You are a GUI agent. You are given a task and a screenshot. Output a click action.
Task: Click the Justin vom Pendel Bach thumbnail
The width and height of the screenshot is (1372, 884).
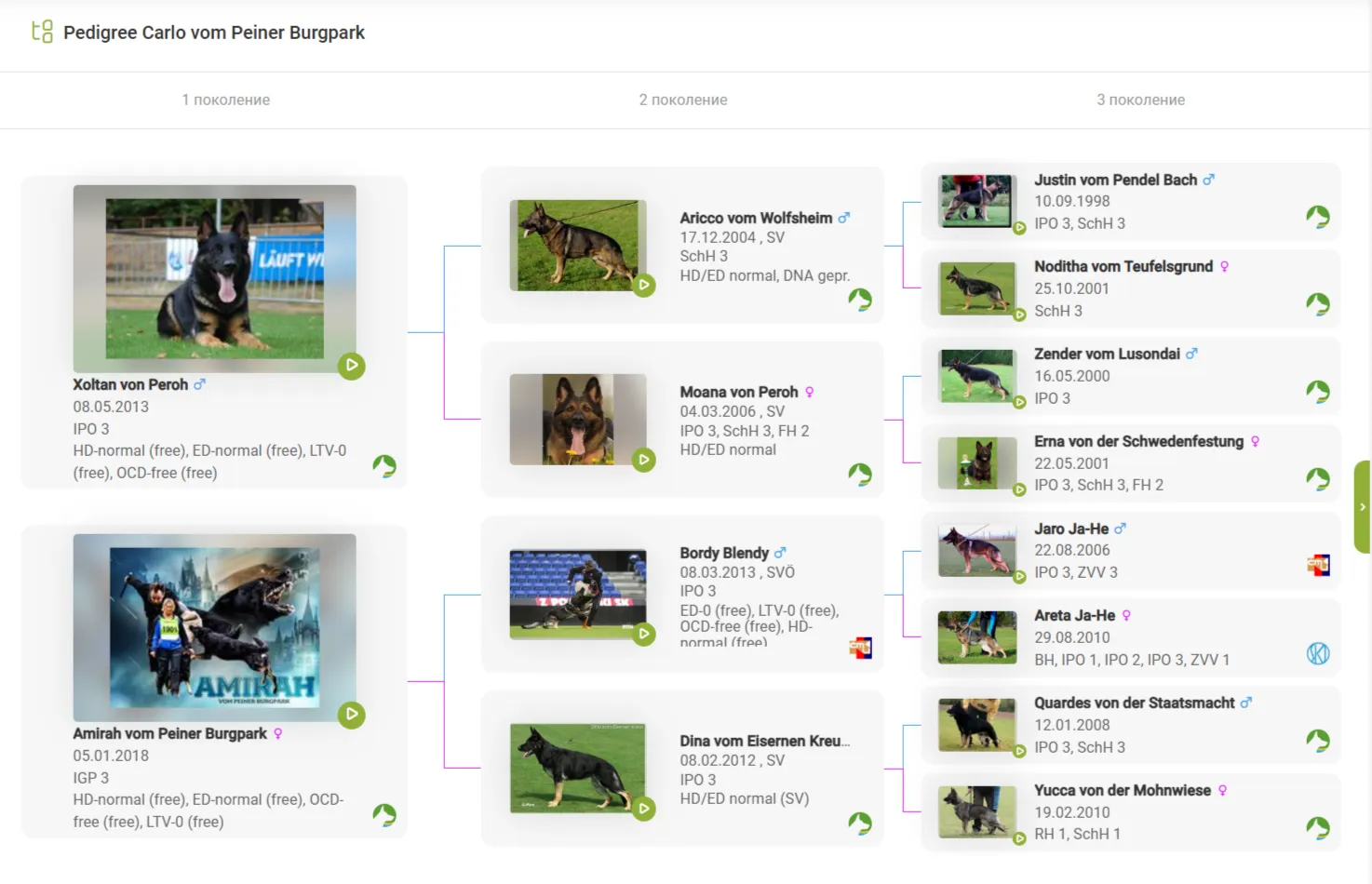tap(975, 201)
